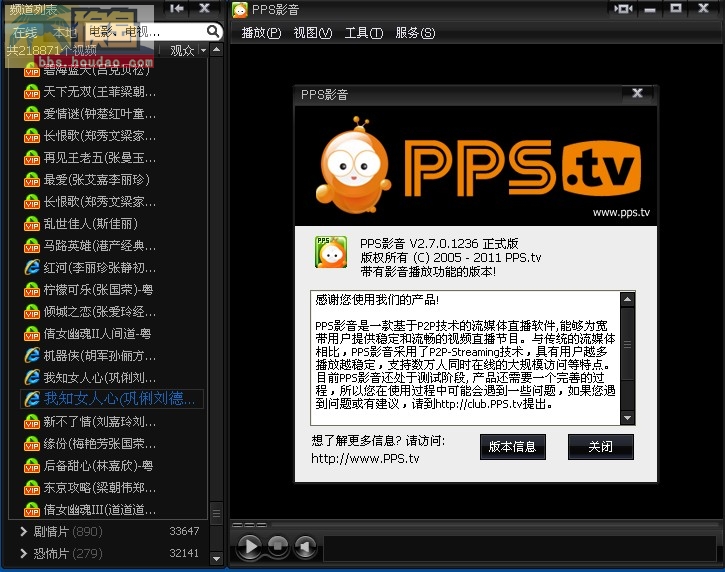This screenshot has height=572, width=725.
Task: Open the 工具(T) menu
Action: click(x=363, y=33)
